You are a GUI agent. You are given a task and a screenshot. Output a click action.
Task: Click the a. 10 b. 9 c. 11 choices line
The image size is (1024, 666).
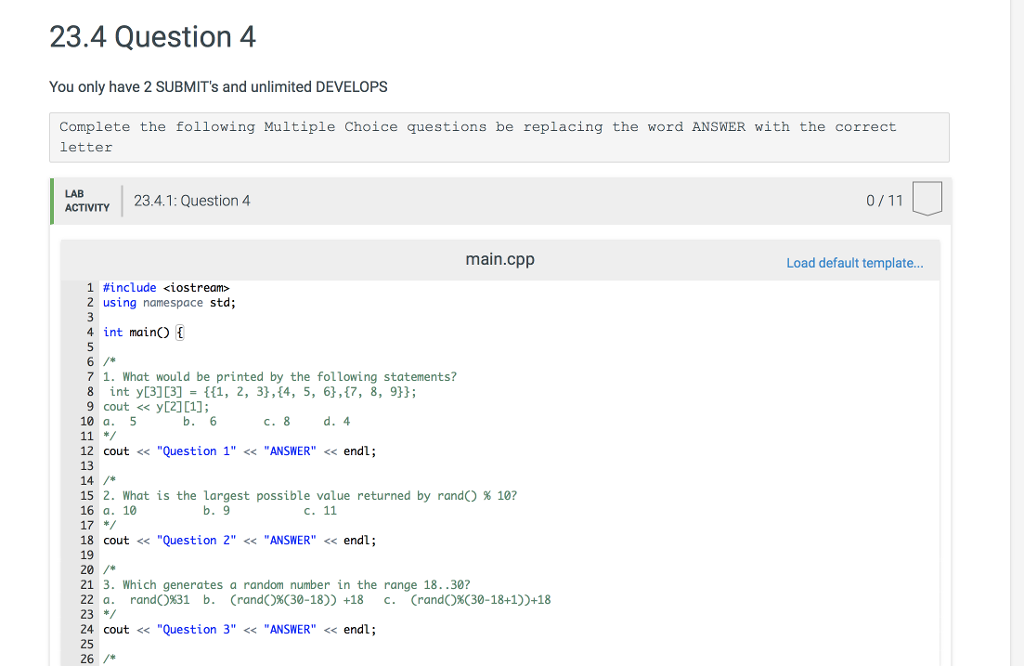click(220, 511)
